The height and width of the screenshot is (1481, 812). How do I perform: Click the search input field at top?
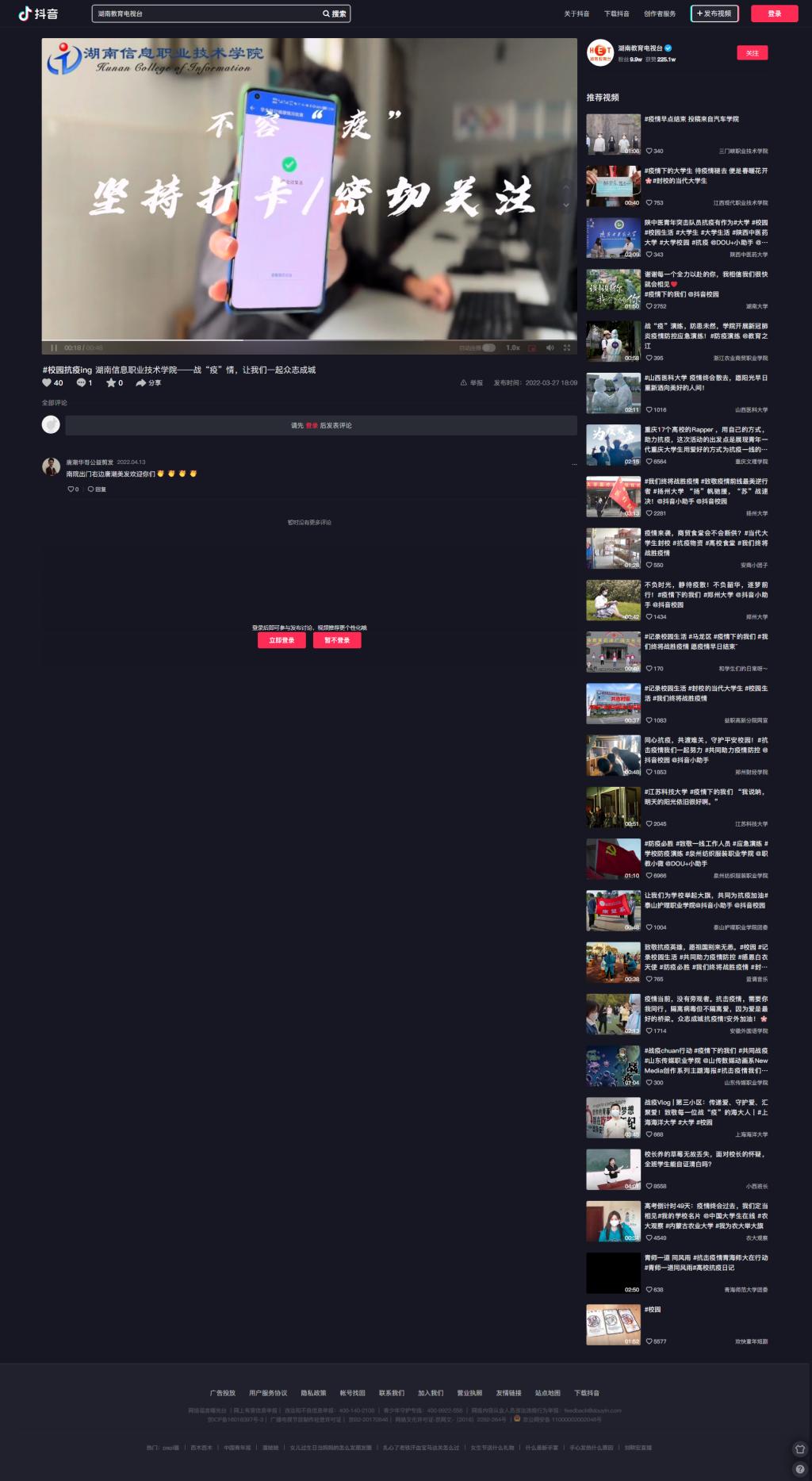coord(206,13)
